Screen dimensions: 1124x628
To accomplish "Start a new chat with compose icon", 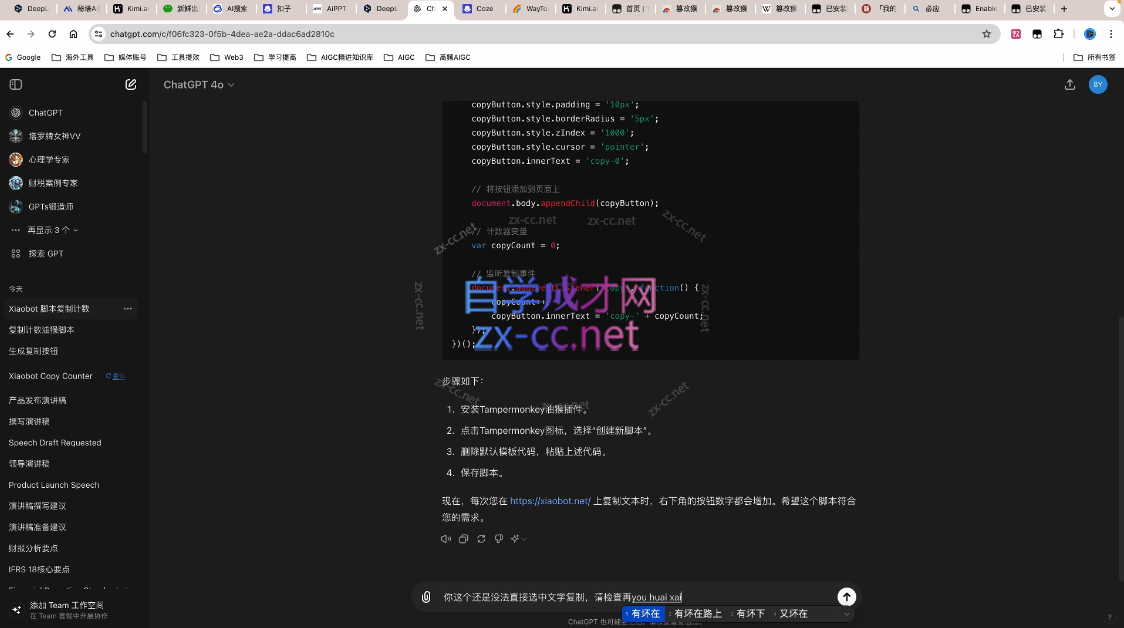I will [131, 85].
